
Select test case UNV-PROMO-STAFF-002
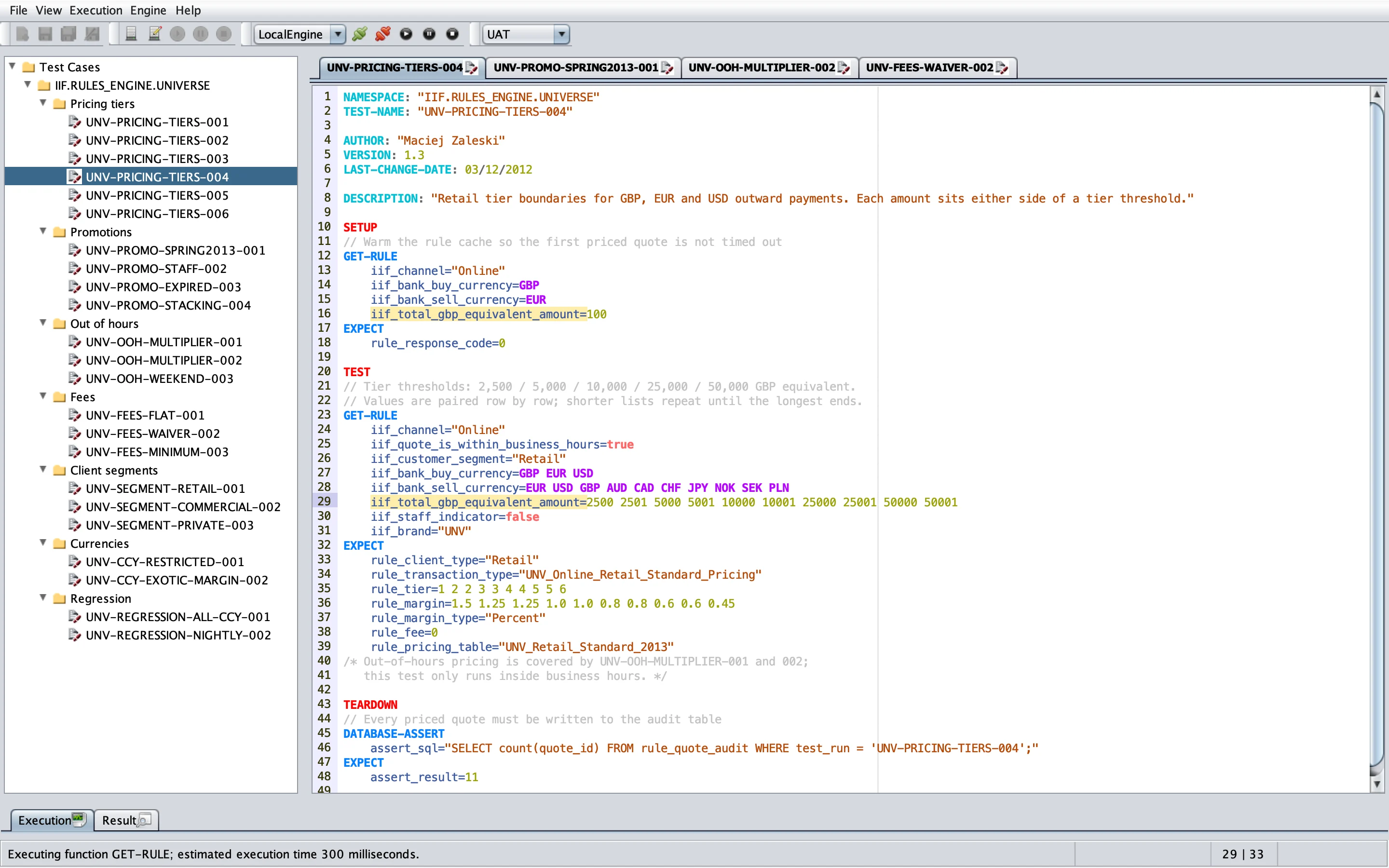coord(156,269)
